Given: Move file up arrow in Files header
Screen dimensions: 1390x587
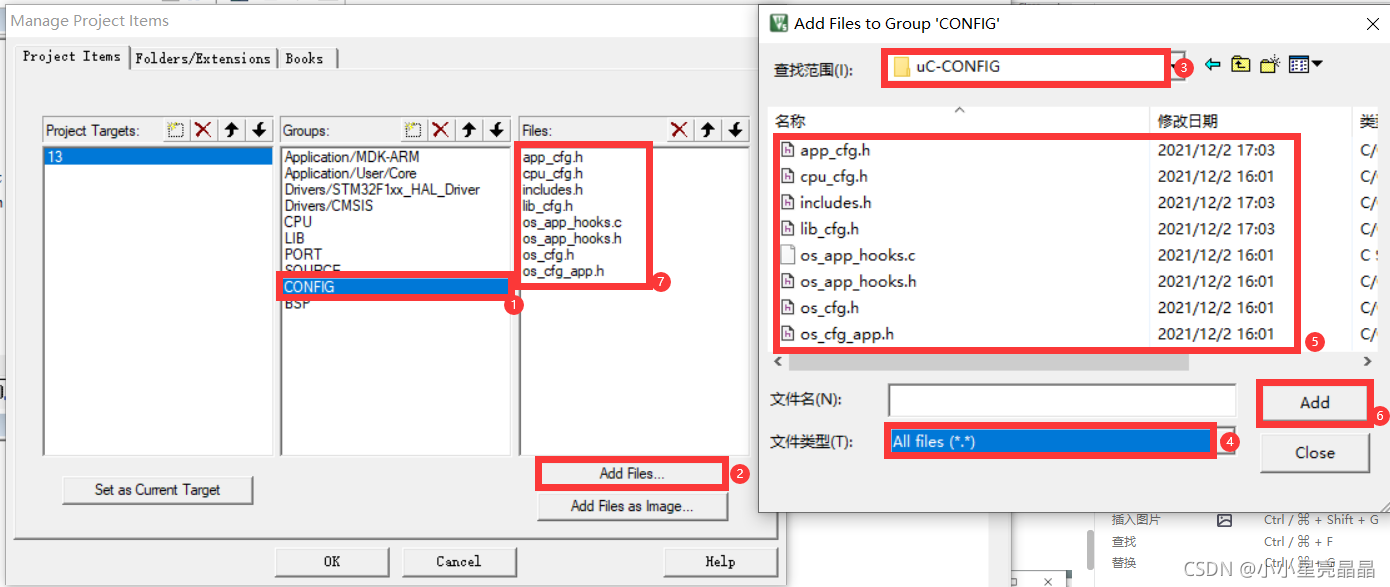Looking at the screenshot, I should coord(707,130).
